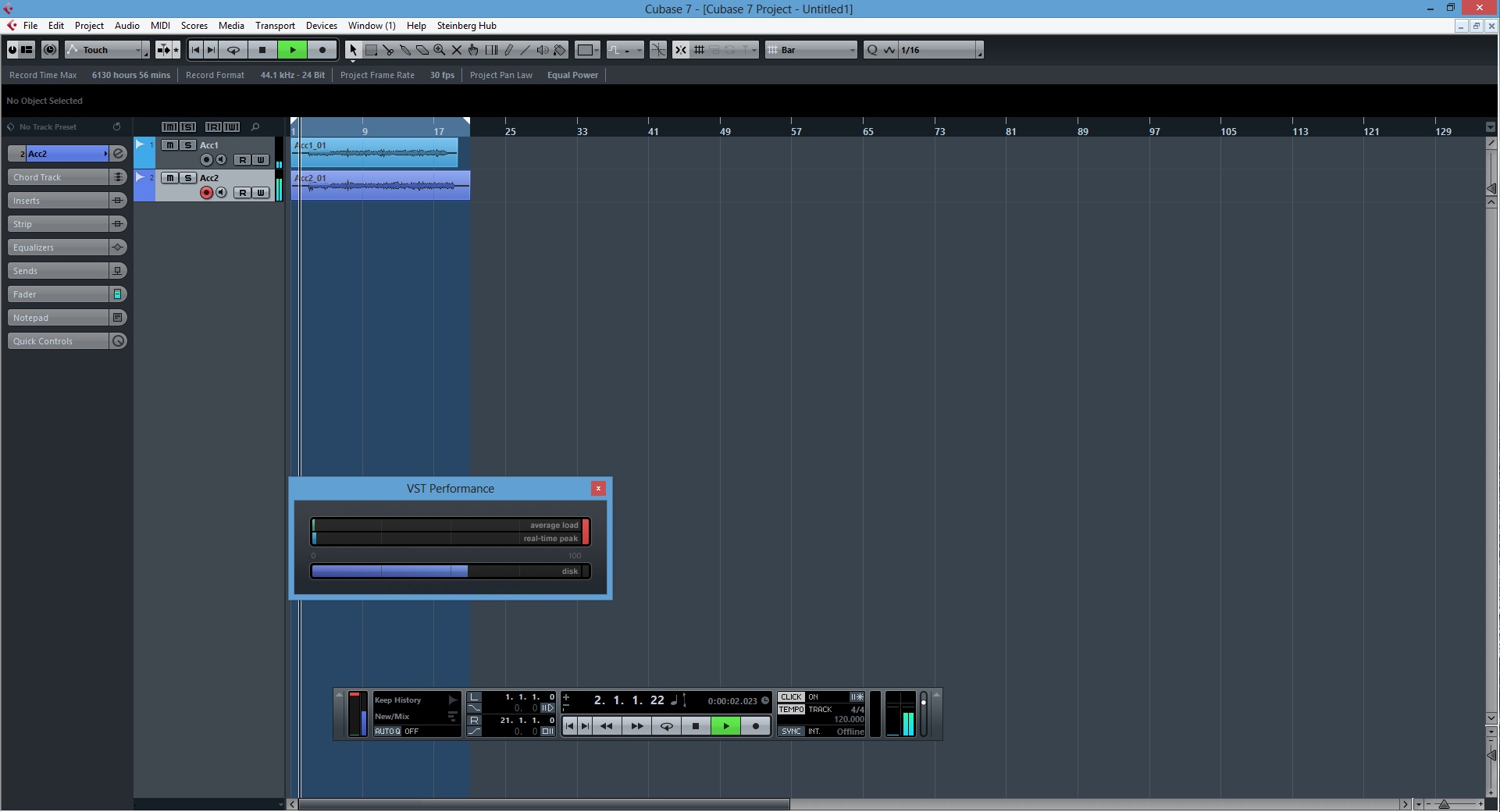Image resolution: width=1500 pixels, height=812 pixels.
Task: Toggle Snap to Zero Crossing icon
Action: point(659,50)
